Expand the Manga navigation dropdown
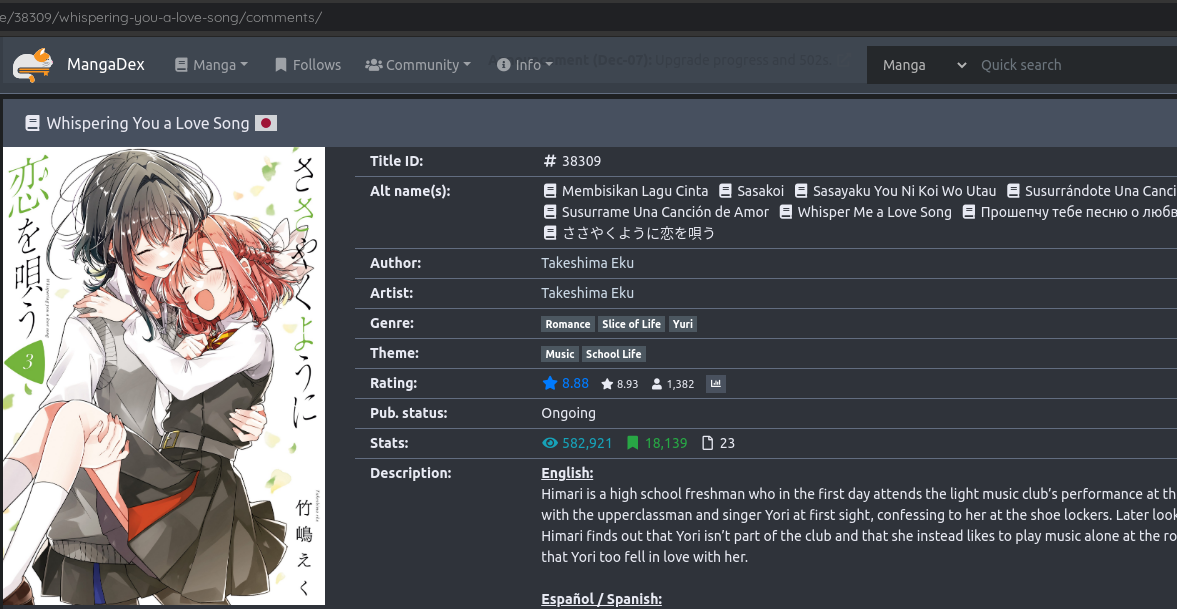Screen dimensions: 1177x609 211,65
